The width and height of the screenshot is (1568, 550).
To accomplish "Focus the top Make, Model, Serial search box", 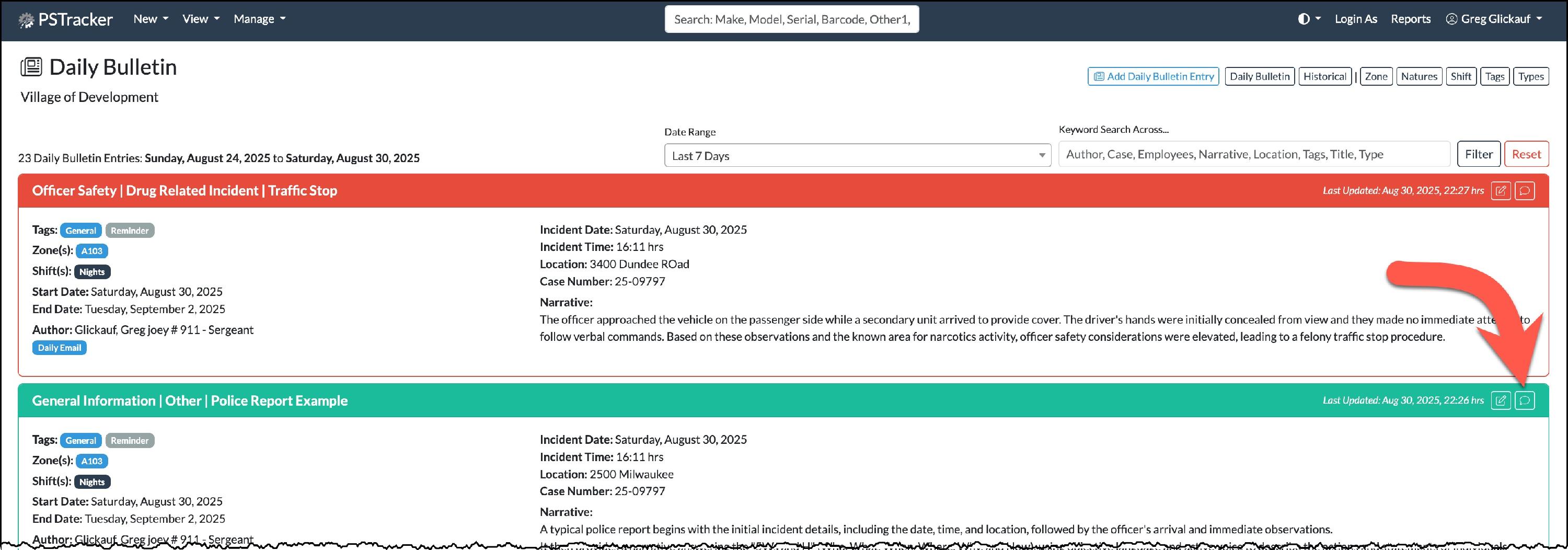I will (791, 19).
